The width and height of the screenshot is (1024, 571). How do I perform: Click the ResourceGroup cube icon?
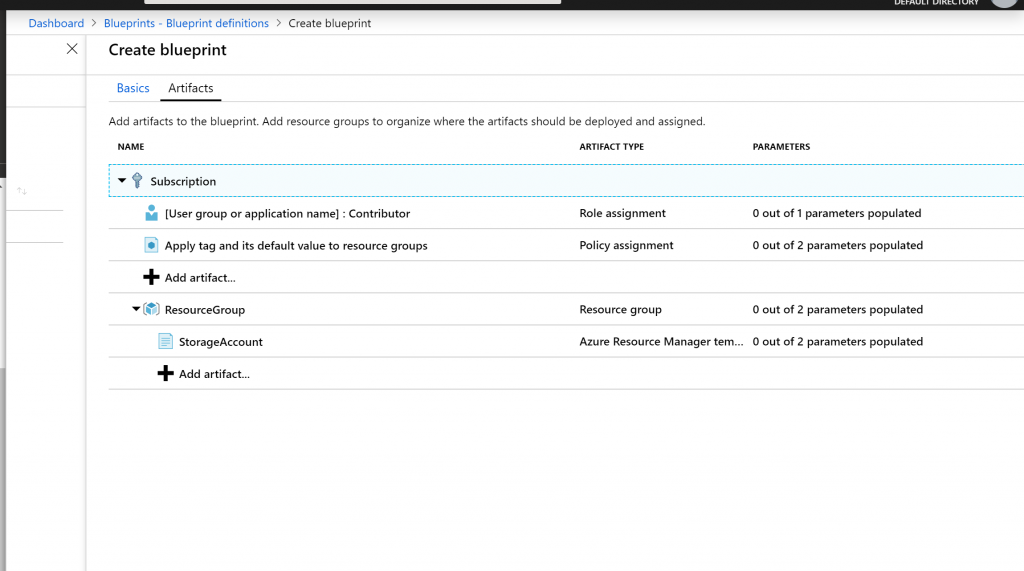(152, 309)
